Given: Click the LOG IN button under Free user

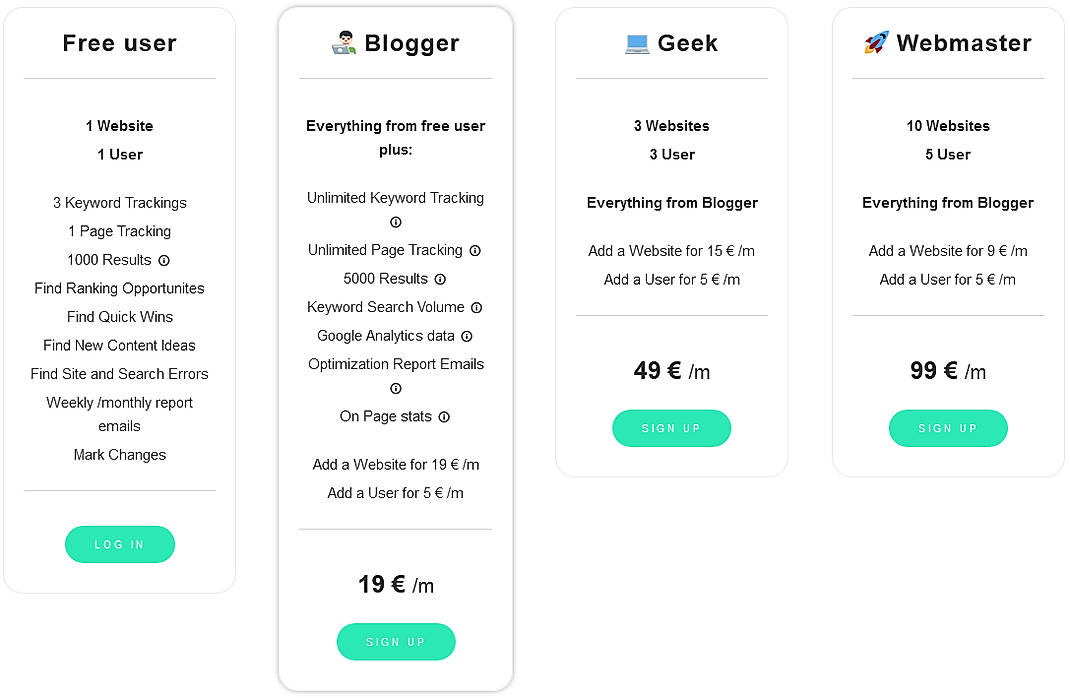Looking at the screenshot, I should pos(120,544).
